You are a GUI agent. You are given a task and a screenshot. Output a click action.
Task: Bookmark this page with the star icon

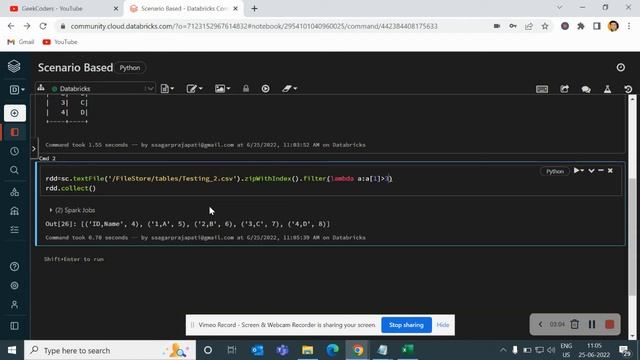545,26
